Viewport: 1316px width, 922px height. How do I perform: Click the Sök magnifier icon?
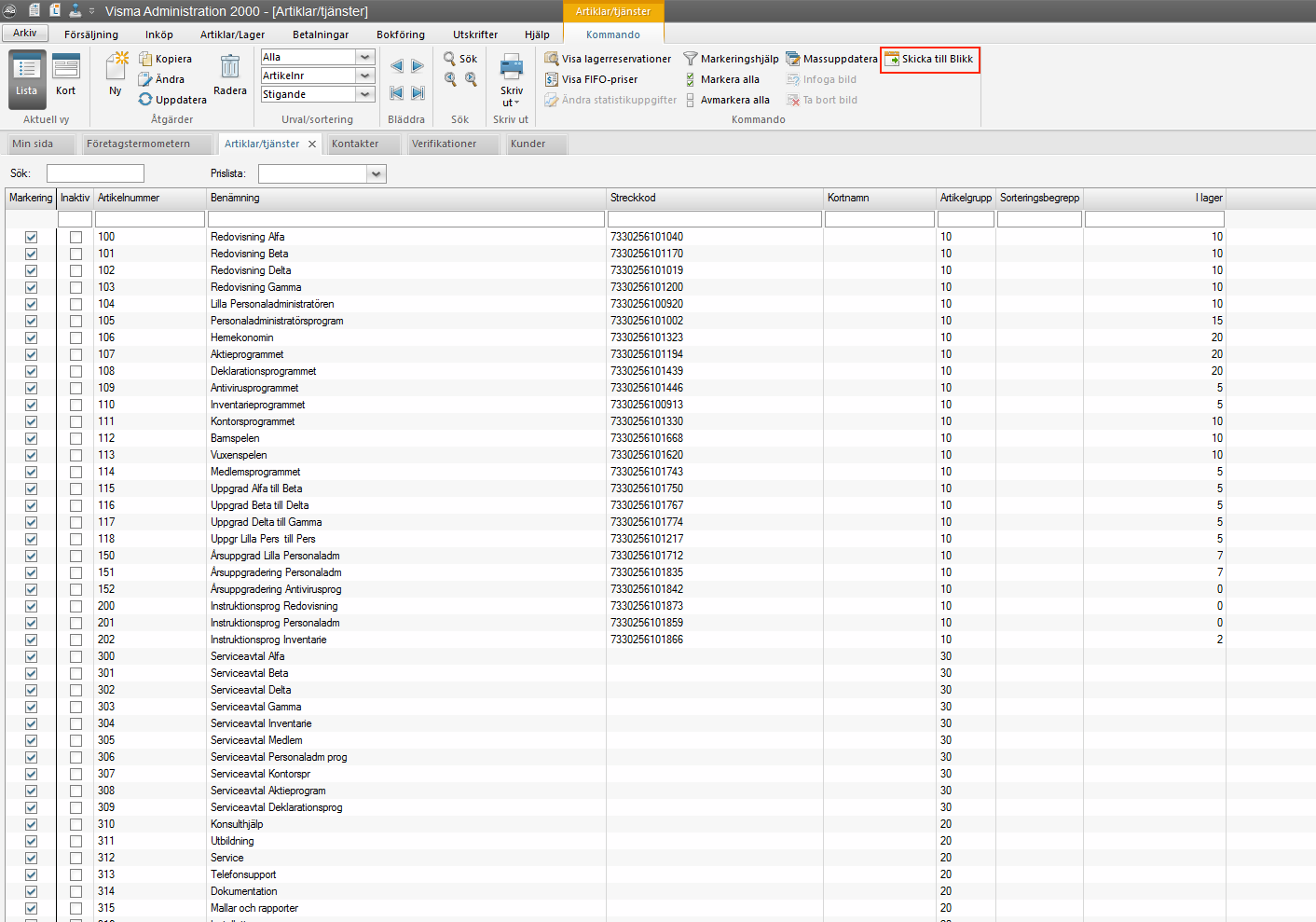pos(450,59)
